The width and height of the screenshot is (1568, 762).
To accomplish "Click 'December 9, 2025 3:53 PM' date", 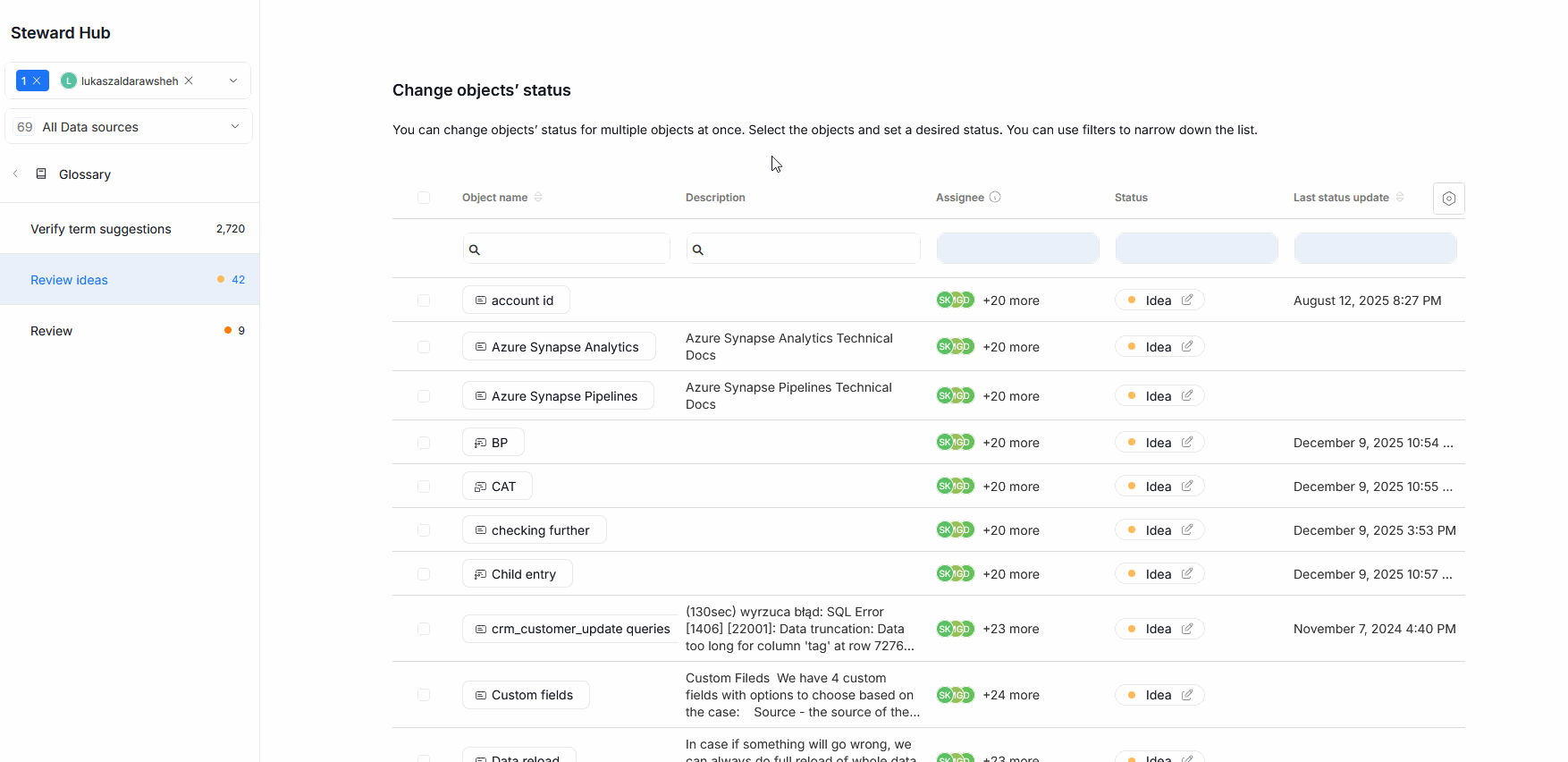I will pos(1374,530).
